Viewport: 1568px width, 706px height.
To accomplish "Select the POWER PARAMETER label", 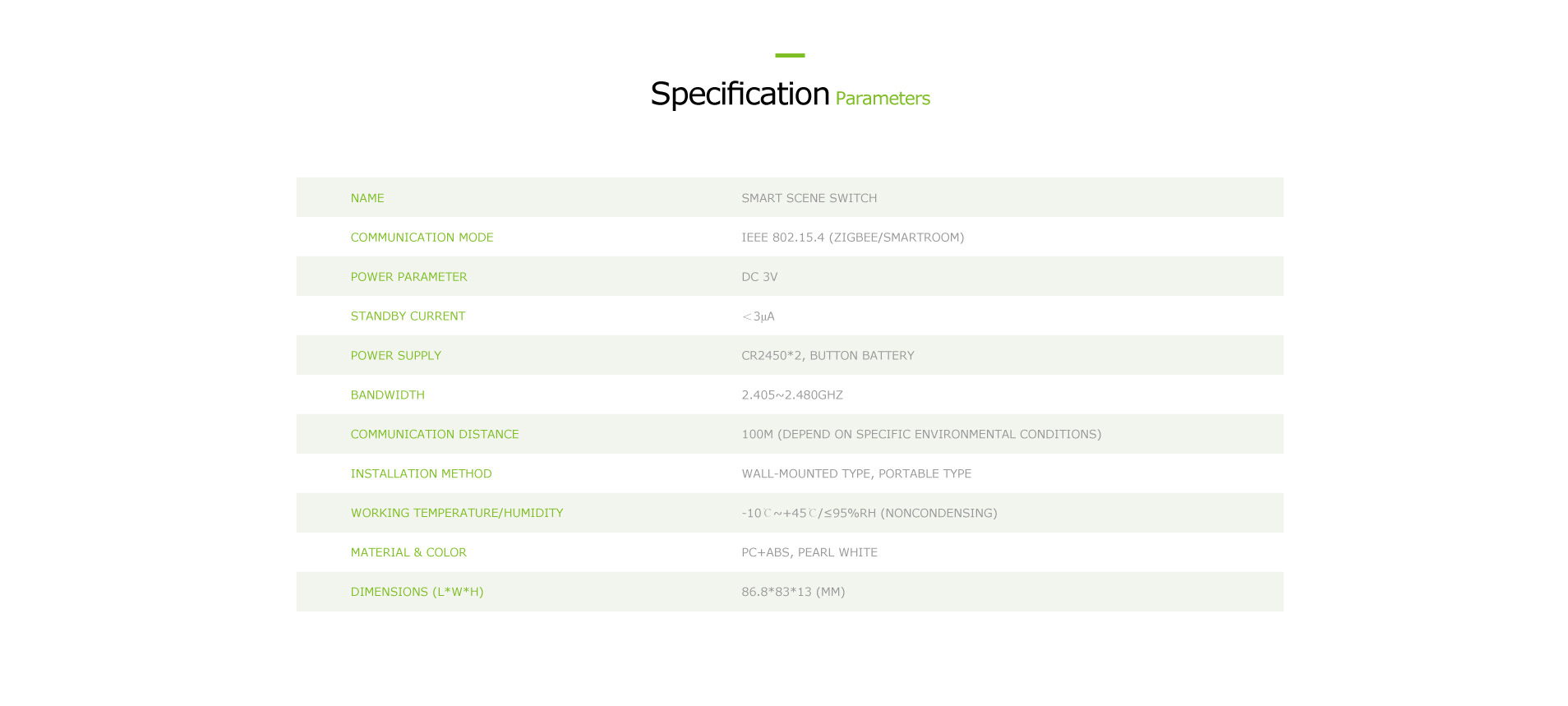I will pyautogui.click(x=408, y=277).
